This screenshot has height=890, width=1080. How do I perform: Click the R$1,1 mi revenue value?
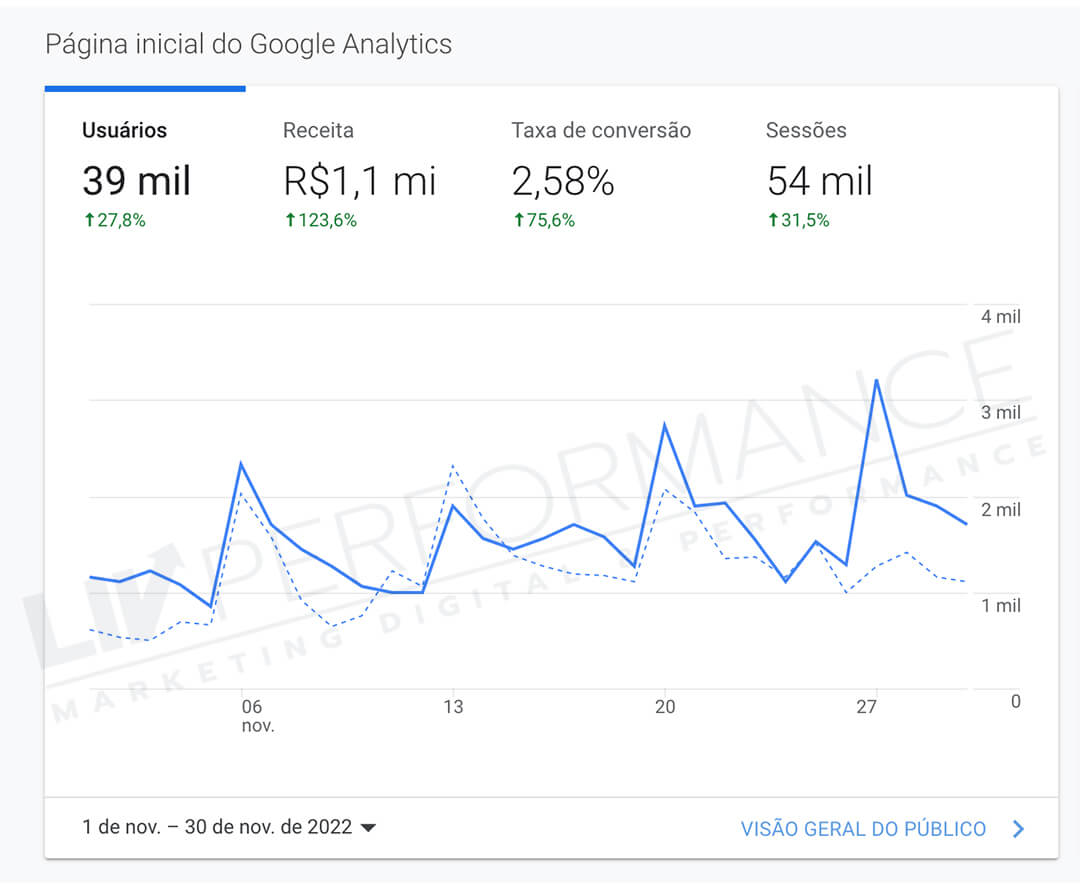point(360,182)
